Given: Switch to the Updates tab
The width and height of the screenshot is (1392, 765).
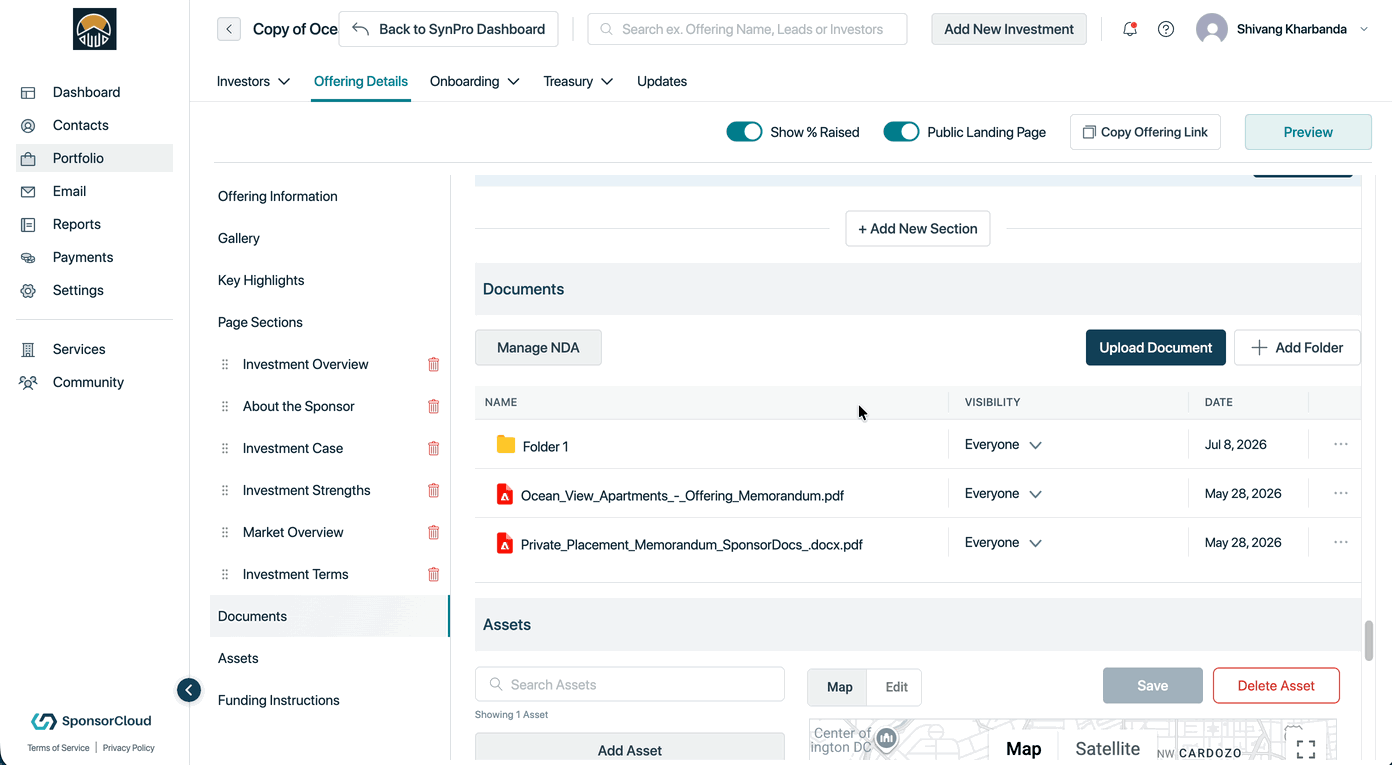Looking at the screenshot, I should [x=662, y=81].
